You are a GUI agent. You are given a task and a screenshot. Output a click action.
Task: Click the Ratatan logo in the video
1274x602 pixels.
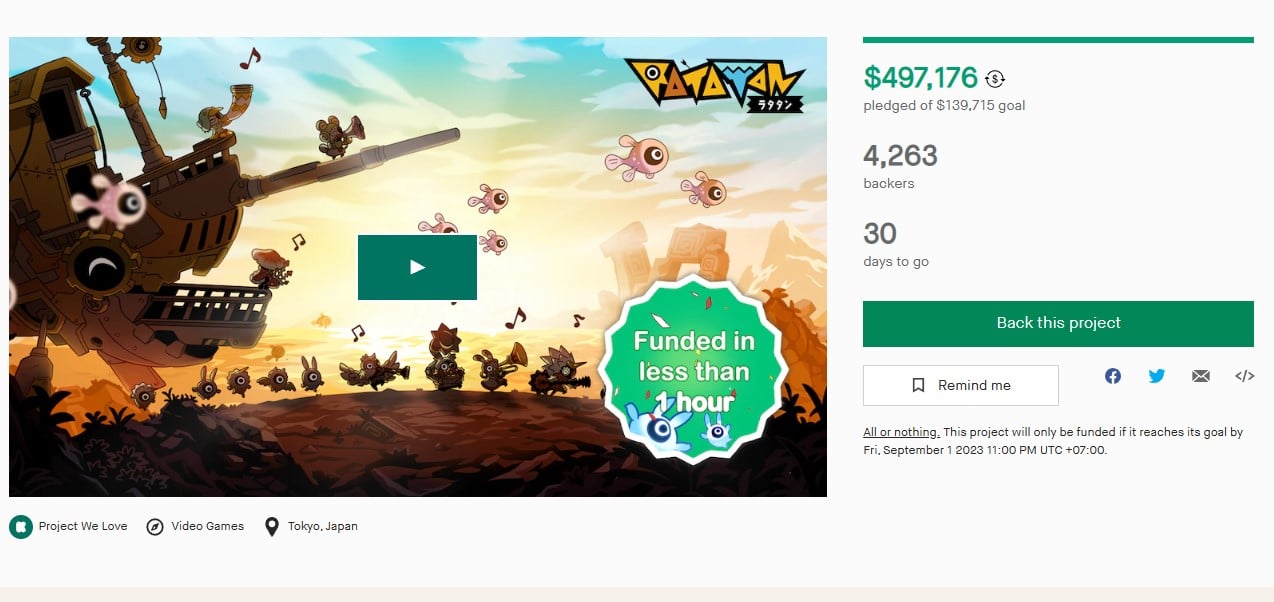pyautogui.click(x=714, y=82)
